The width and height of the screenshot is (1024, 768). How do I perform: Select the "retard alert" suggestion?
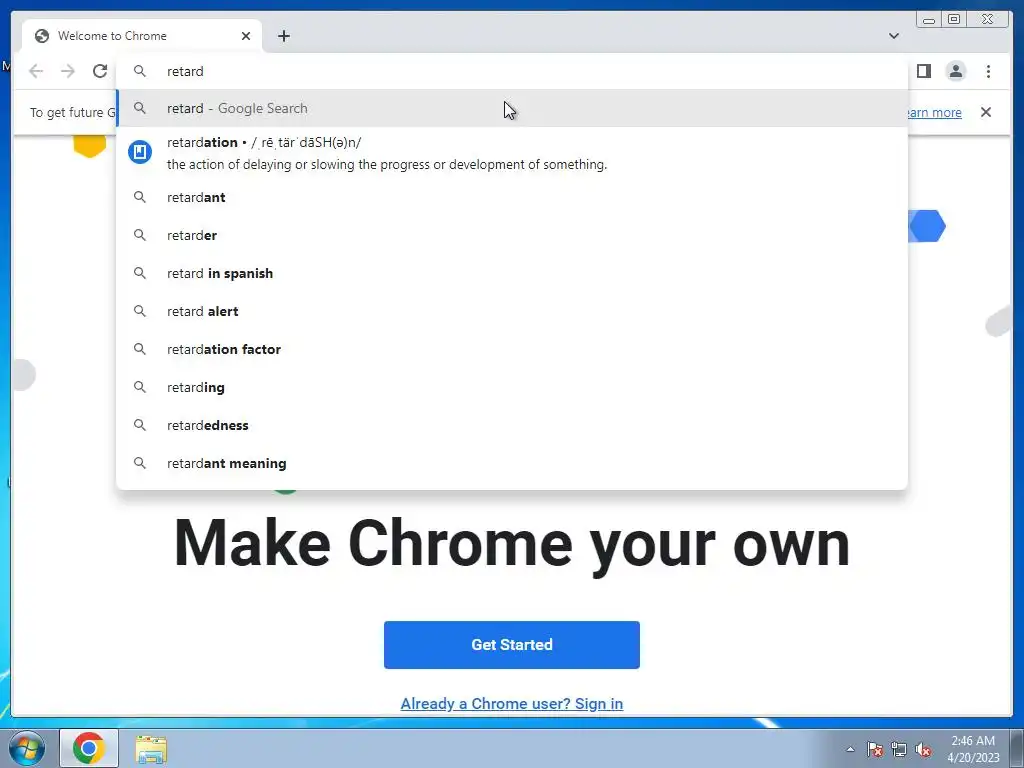(512, 312)
